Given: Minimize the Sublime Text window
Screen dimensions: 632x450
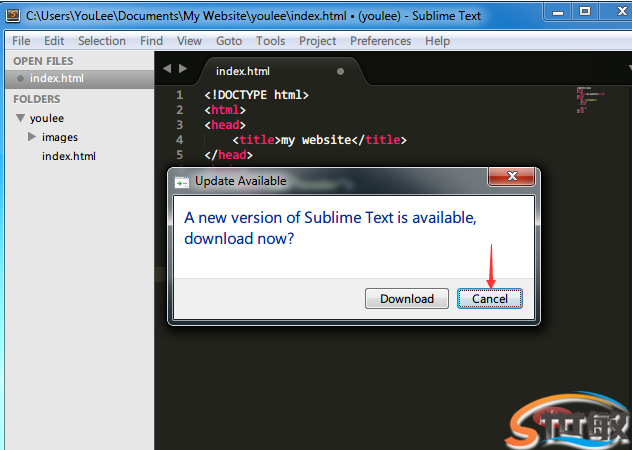Looking at the screenshot, I should tap(558, 12).
